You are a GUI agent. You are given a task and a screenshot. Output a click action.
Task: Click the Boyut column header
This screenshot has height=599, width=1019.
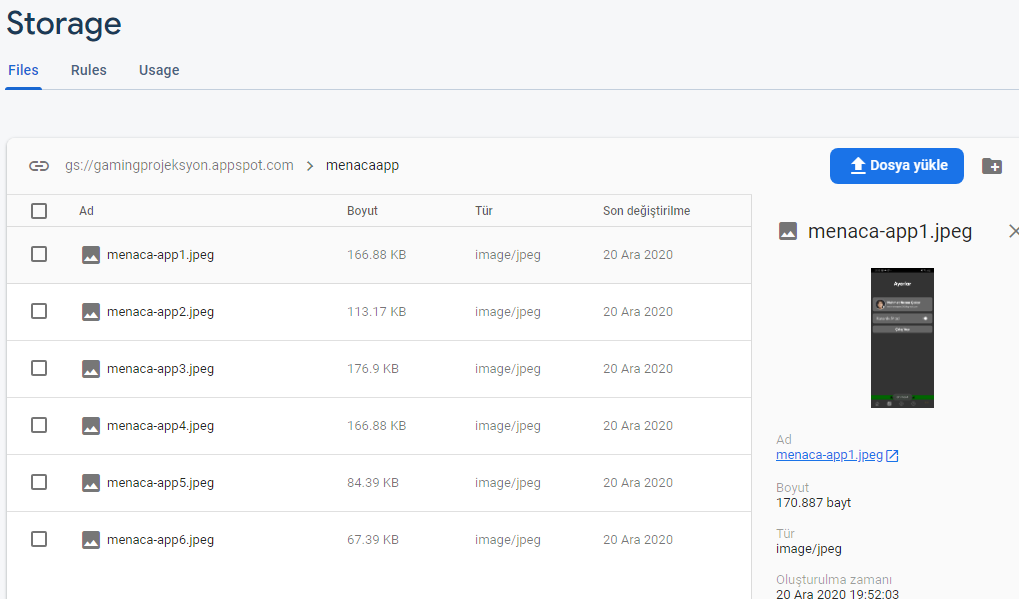click(362, 210)
